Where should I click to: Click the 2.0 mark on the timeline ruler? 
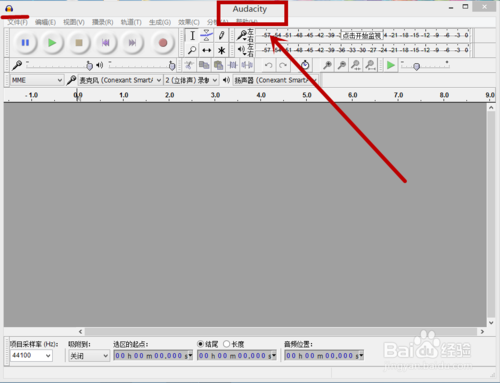tap(169, 95)
